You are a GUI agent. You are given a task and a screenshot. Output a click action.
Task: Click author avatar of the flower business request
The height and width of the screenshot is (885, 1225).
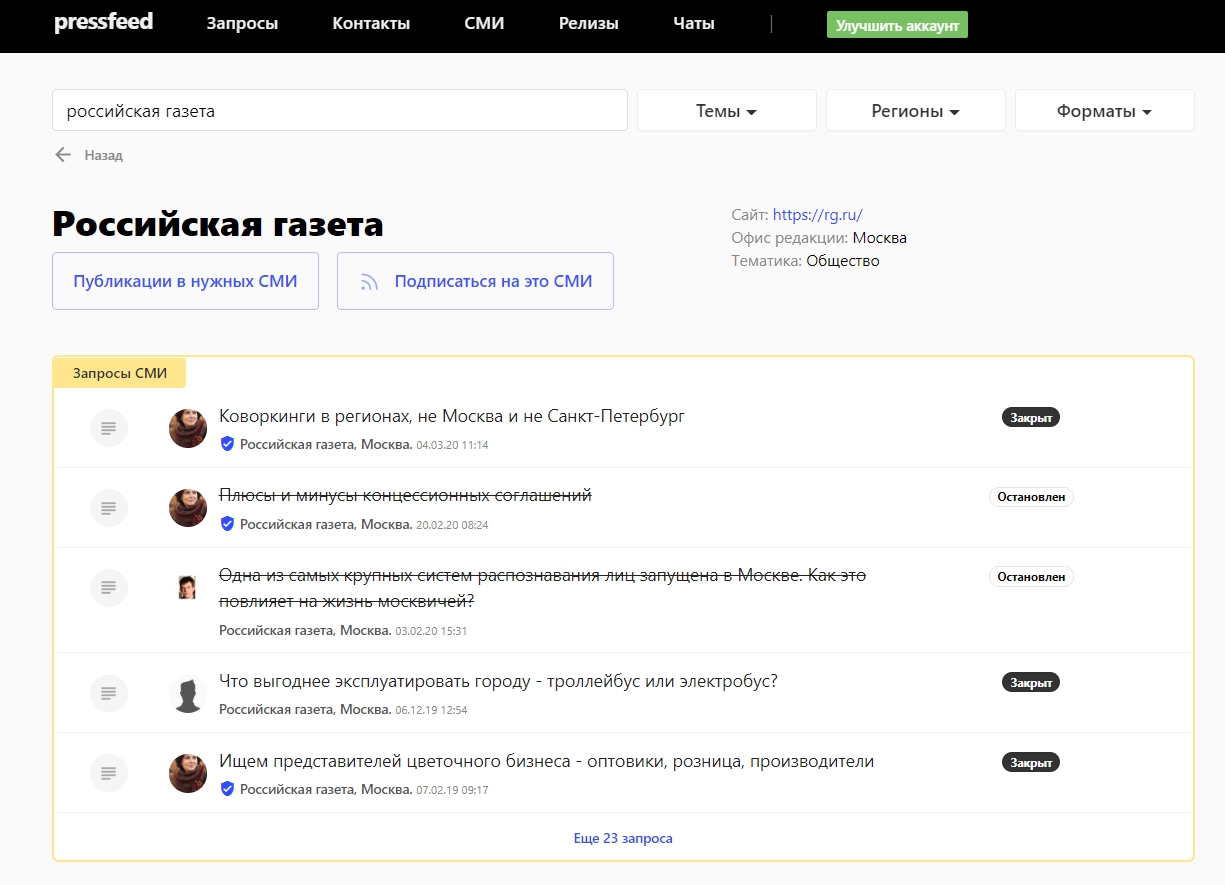click(188, 773)
